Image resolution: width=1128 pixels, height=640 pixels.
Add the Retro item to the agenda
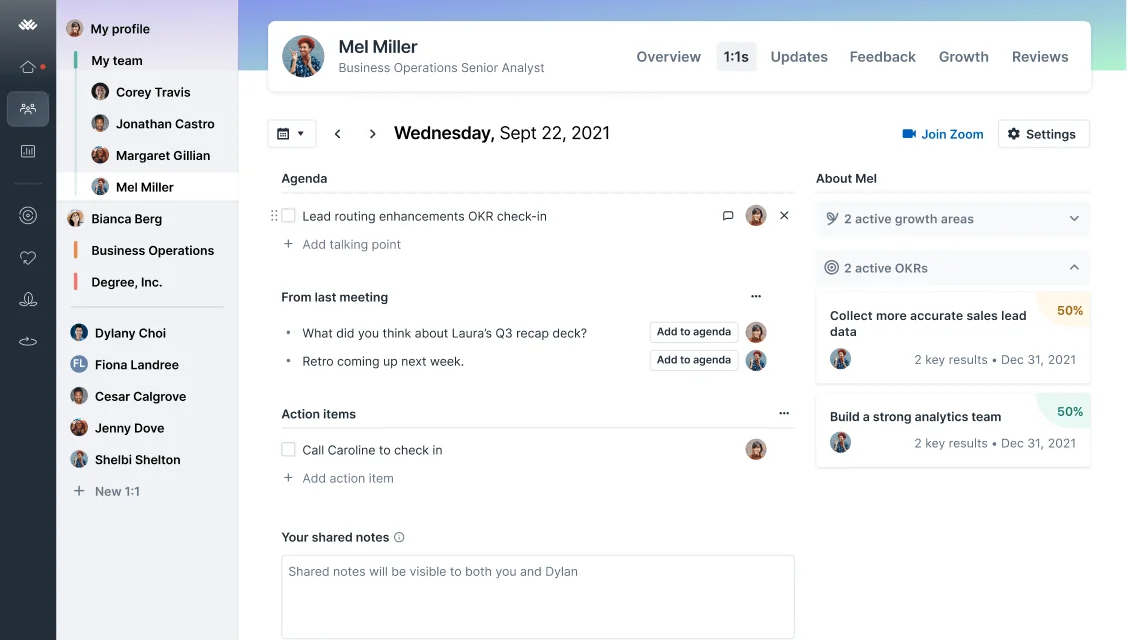pyautogui.click(x=693, y=360)
